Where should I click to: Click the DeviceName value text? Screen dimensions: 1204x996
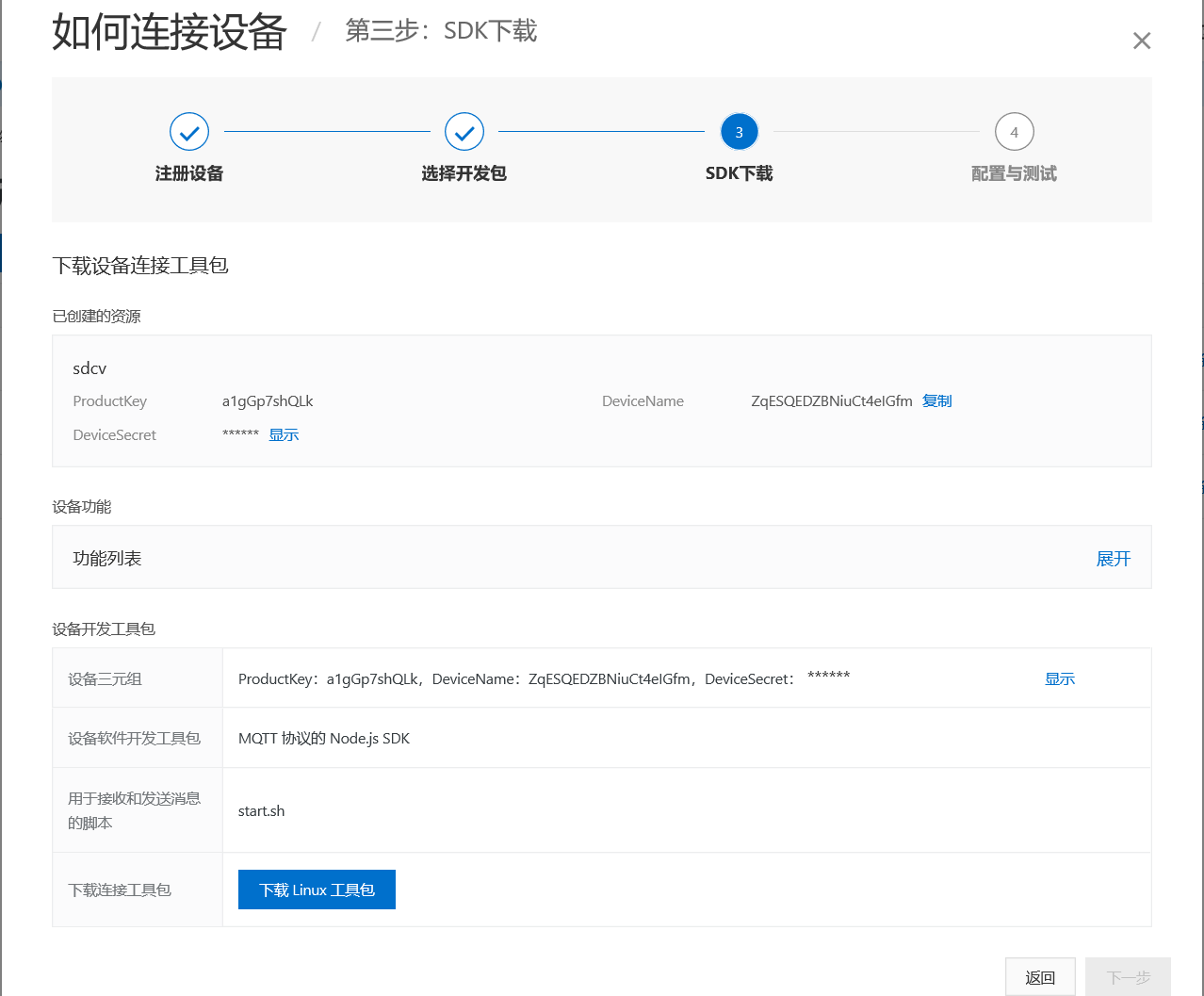pos(831,400)
